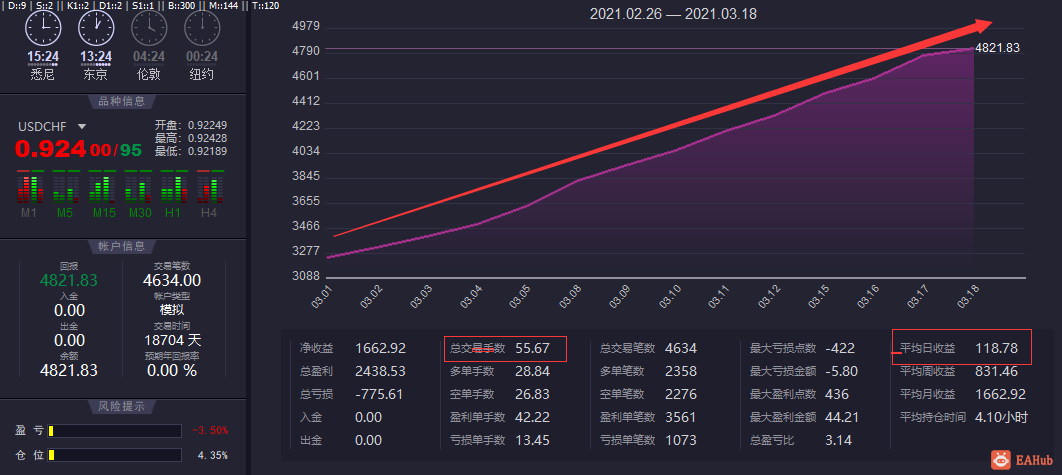
Task: Click the 净收益 value 1662.92
Action: pyautogui.click(x=381, y=348)
